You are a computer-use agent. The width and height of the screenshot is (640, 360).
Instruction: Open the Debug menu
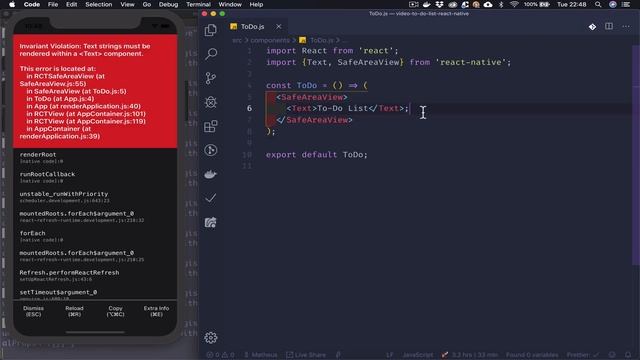pyautogui.click(x=168, y=4)
